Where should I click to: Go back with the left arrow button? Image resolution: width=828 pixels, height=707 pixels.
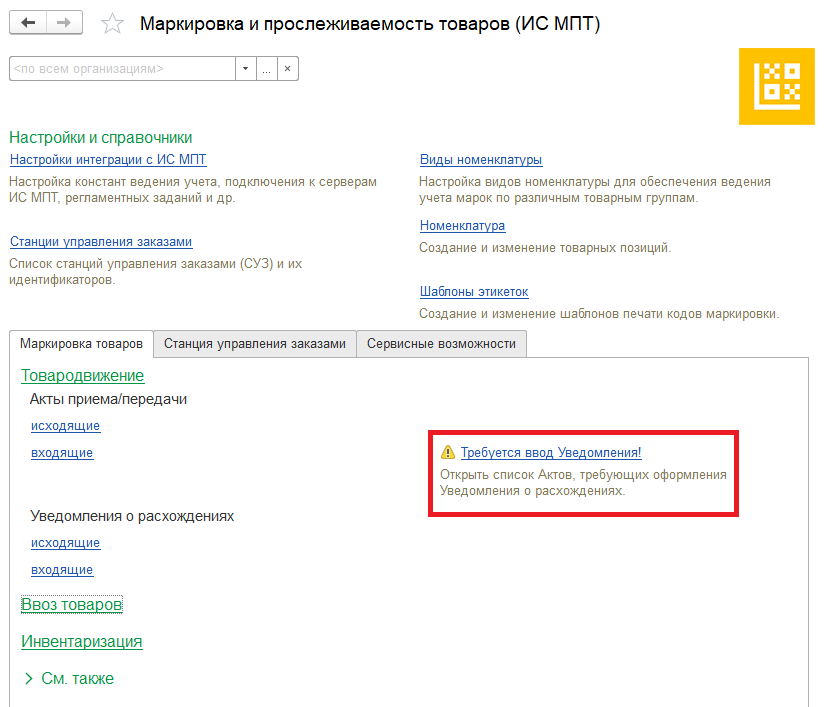(28, 23)
